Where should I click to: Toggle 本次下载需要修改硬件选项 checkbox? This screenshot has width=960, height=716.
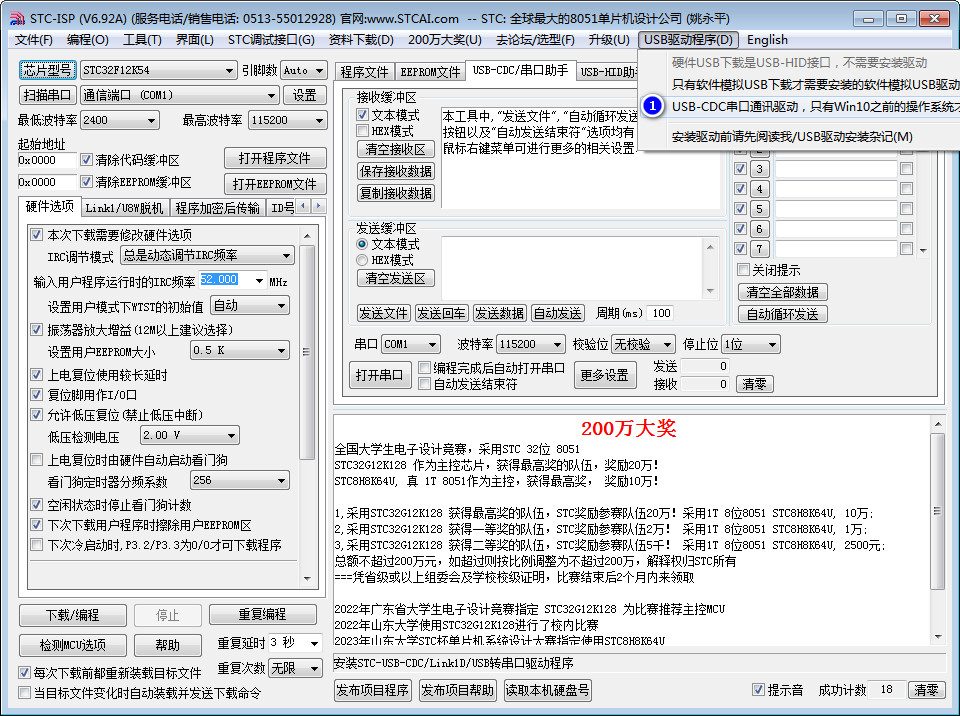point(37,235)
